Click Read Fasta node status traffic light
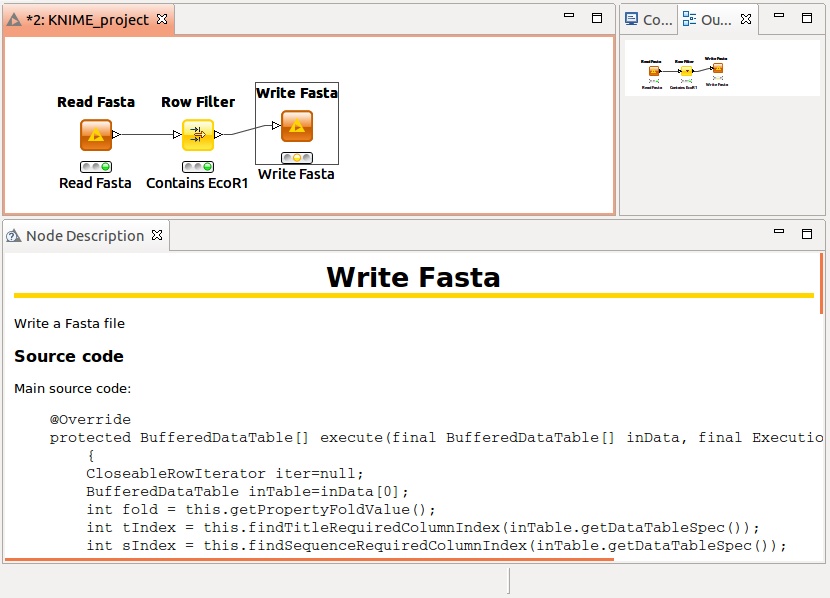 coord(96,167)
